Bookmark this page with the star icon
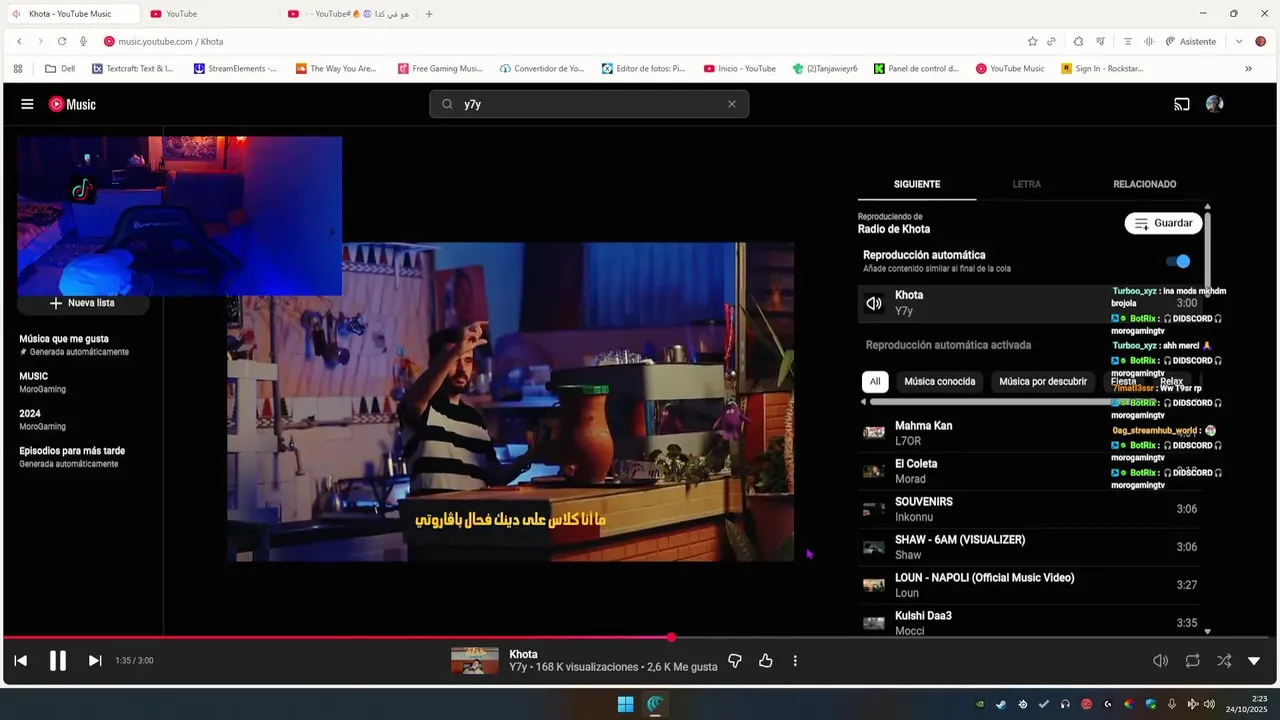 click(x=1032, y=41)
